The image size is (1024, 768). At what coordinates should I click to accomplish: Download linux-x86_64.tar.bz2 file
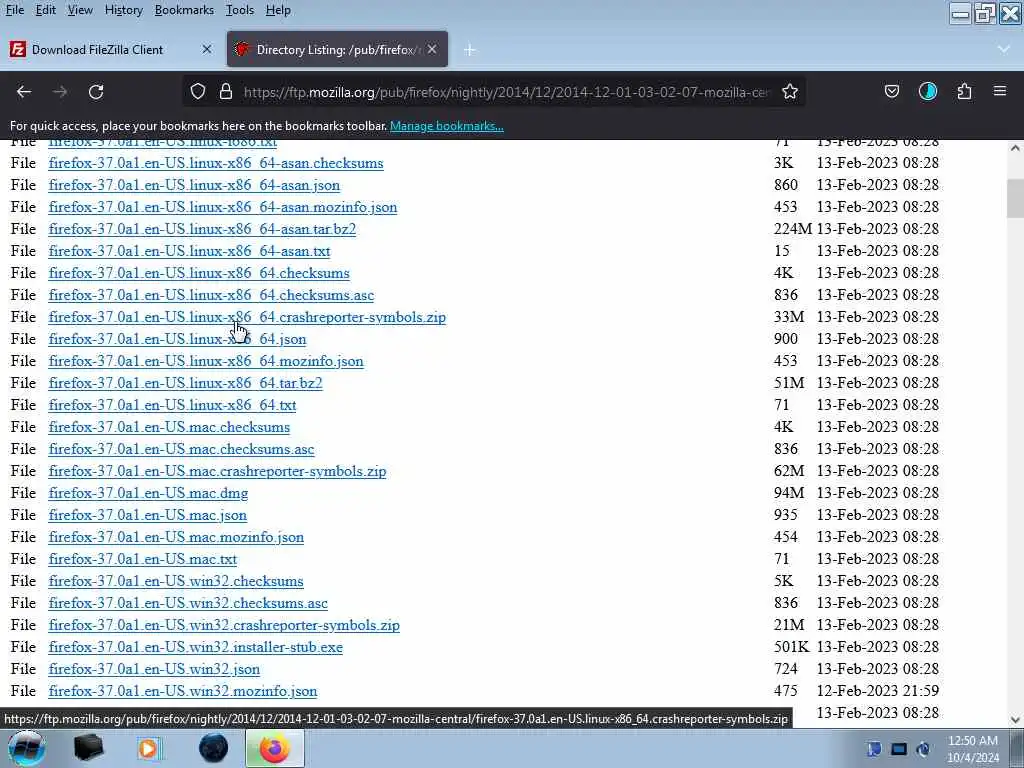(185, 383)
